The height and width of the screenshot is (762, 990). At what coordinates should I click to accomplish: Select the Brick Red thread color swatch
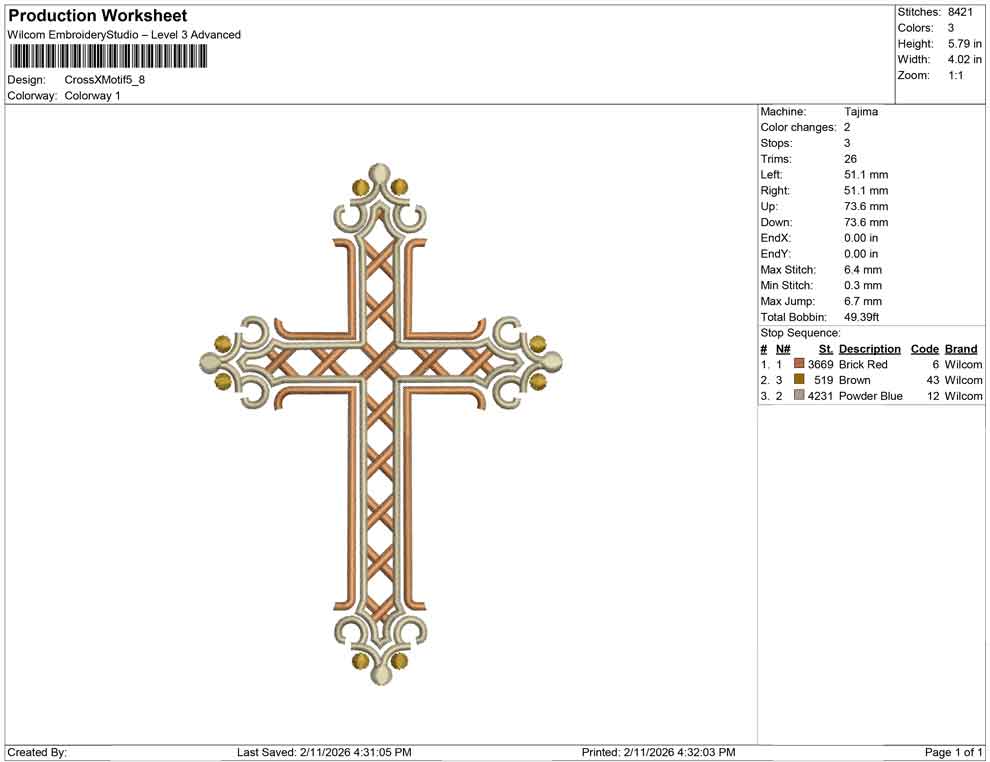click(x=799, y=364)
